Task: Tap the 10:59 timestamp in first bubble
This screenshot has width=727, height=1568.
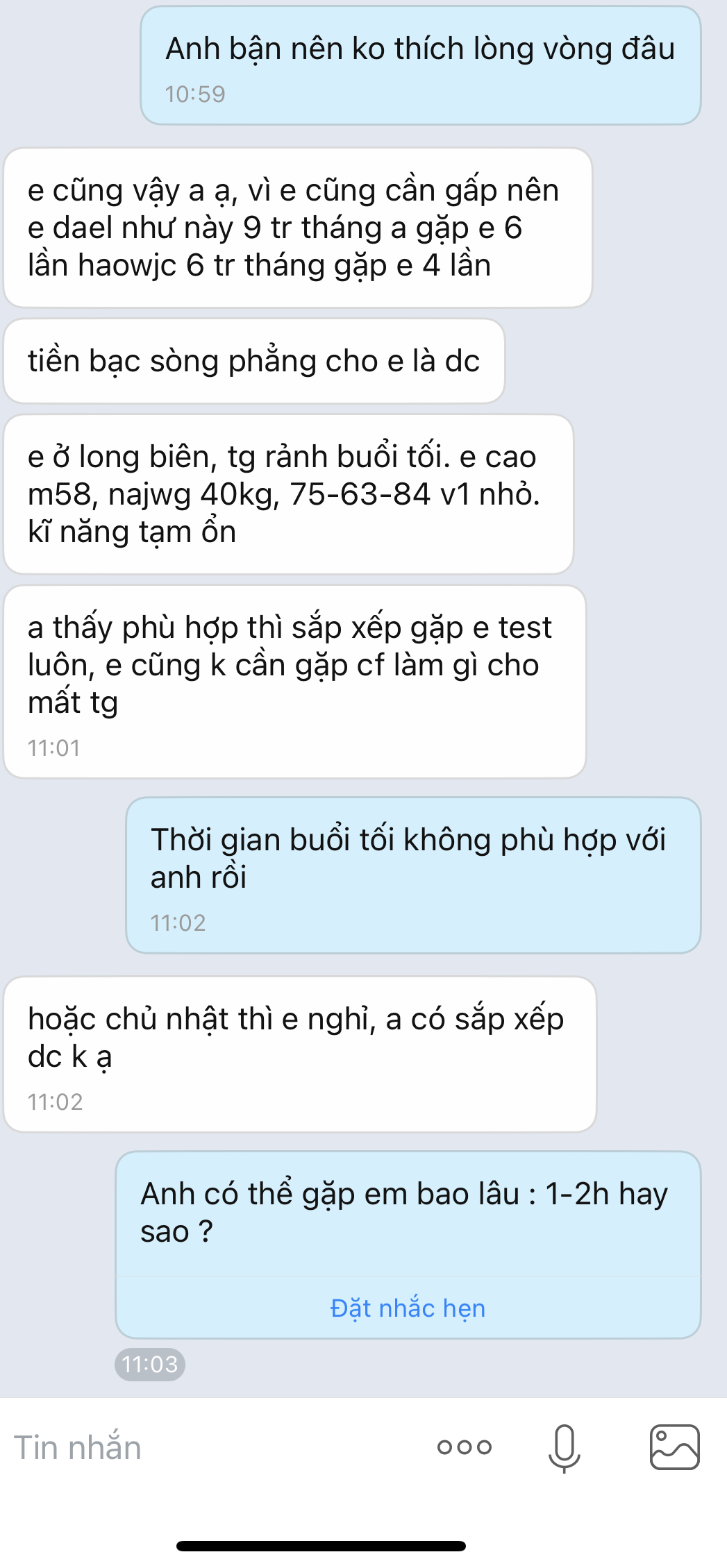Action: pyautogui.click(x=195, y=94)
